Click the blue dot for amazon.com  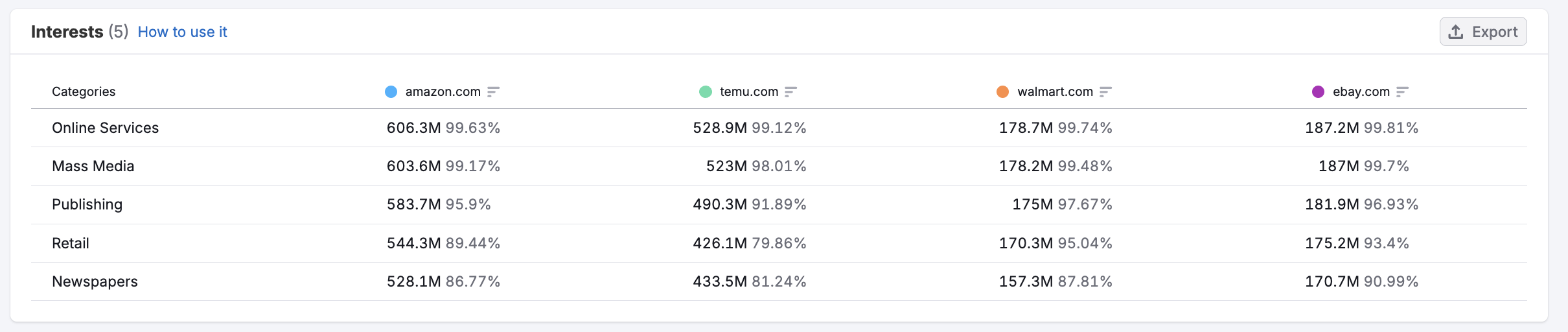tap(391, 92)
